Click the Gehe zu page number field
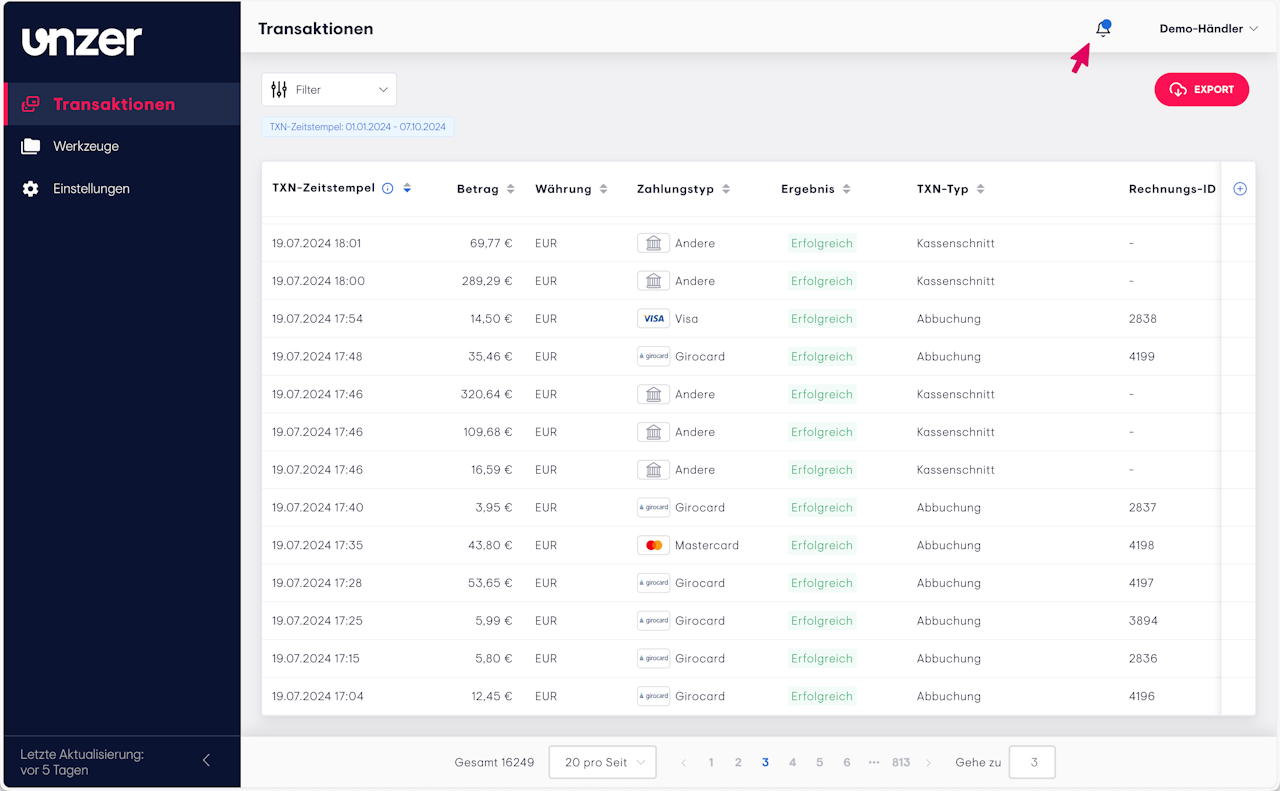This screenshot has height=791, width=1280. click(1032, 763)
